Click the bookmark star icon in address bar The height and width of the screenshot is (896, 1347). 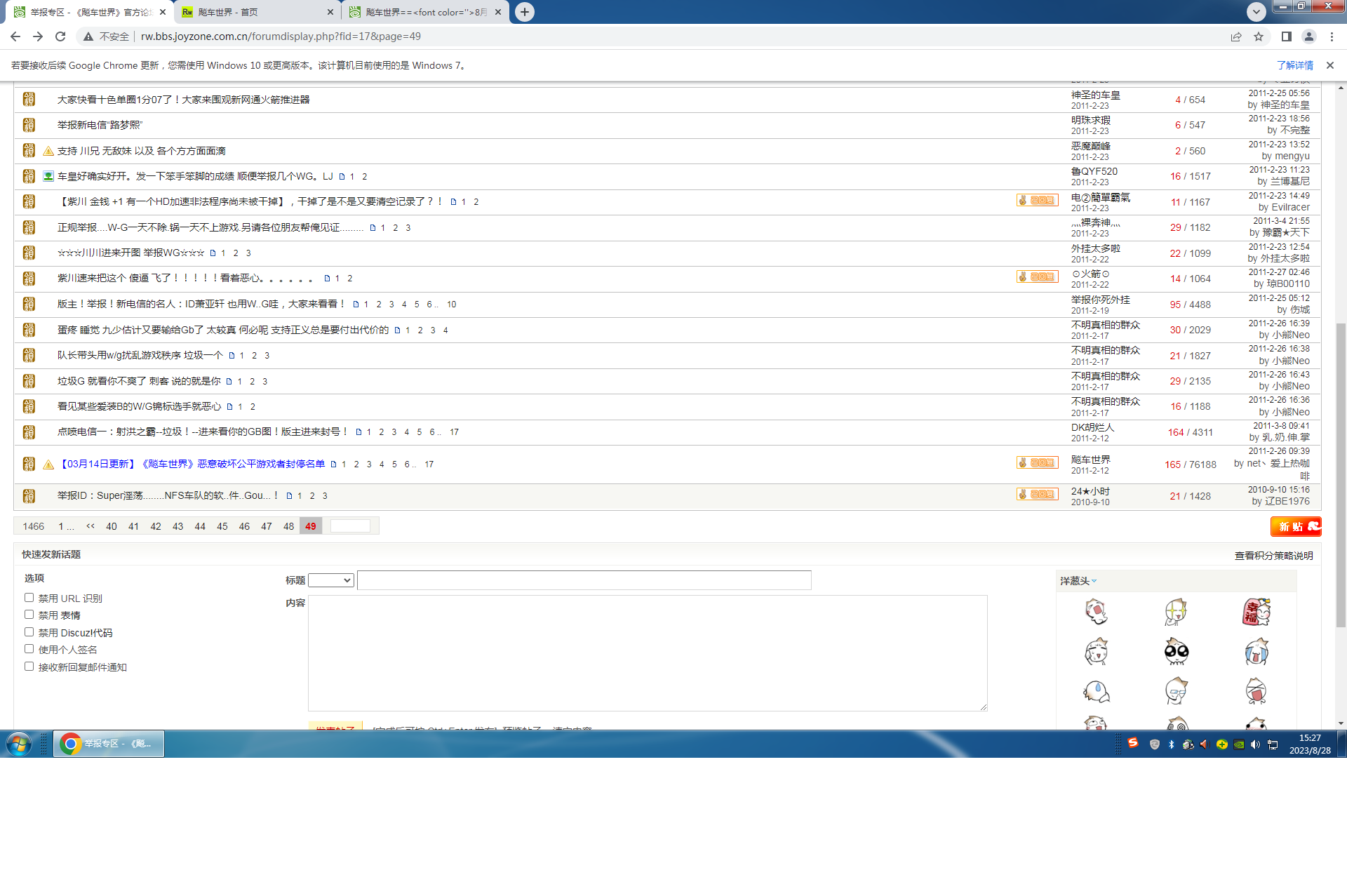point(1259,36)
